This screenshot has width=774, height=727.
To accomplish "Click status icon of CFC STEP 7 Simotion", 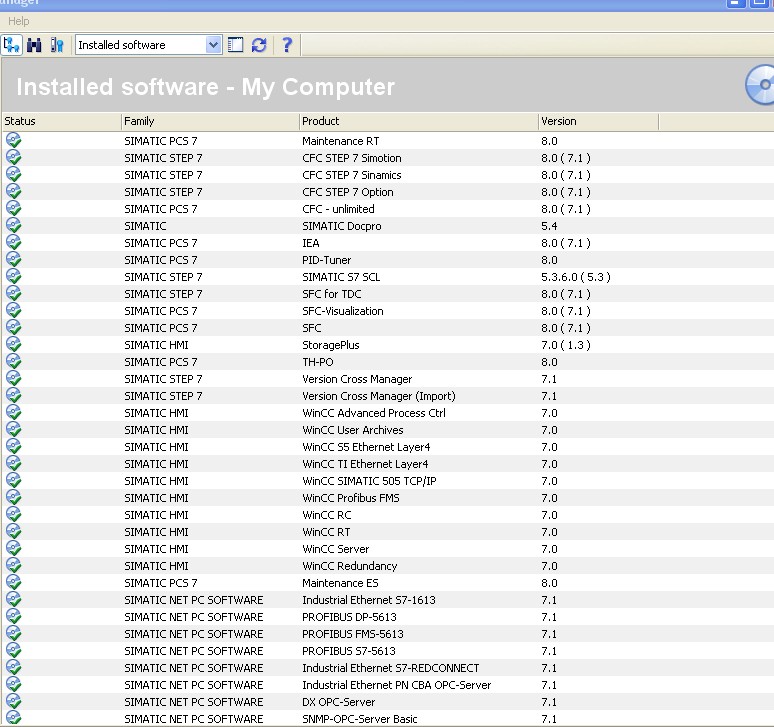I will pos(13,157).
